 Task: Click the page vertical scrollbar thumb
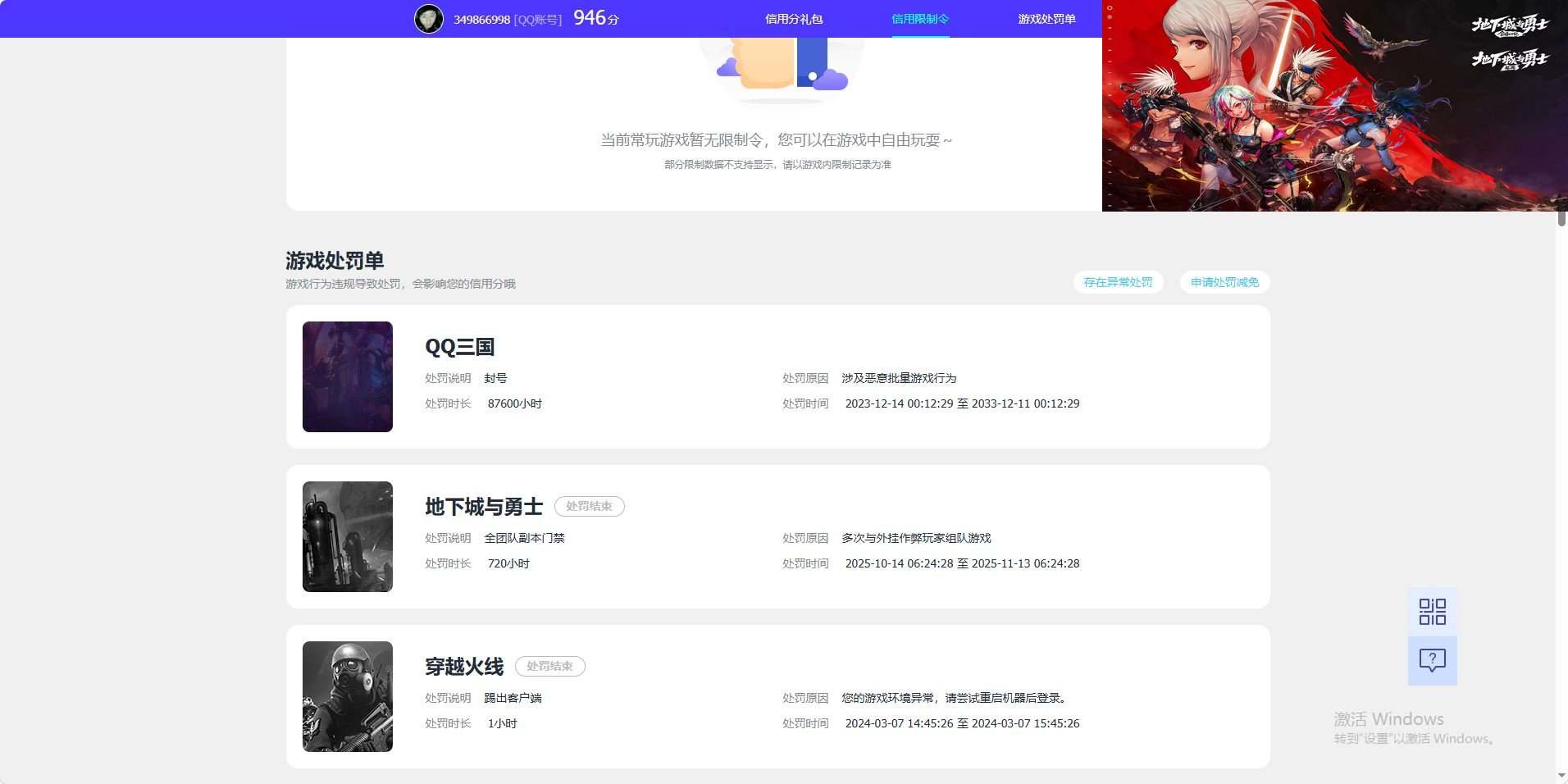[x=1561, y=218]
